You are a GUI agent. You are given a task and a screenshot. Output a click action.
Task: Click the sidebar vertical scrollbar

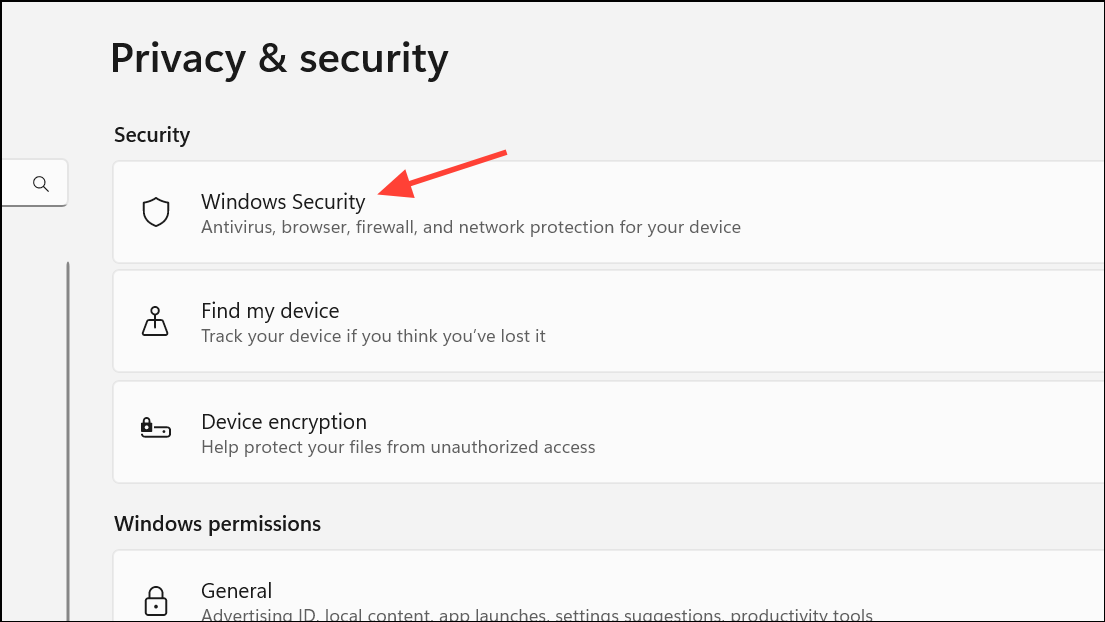[68, 441]
